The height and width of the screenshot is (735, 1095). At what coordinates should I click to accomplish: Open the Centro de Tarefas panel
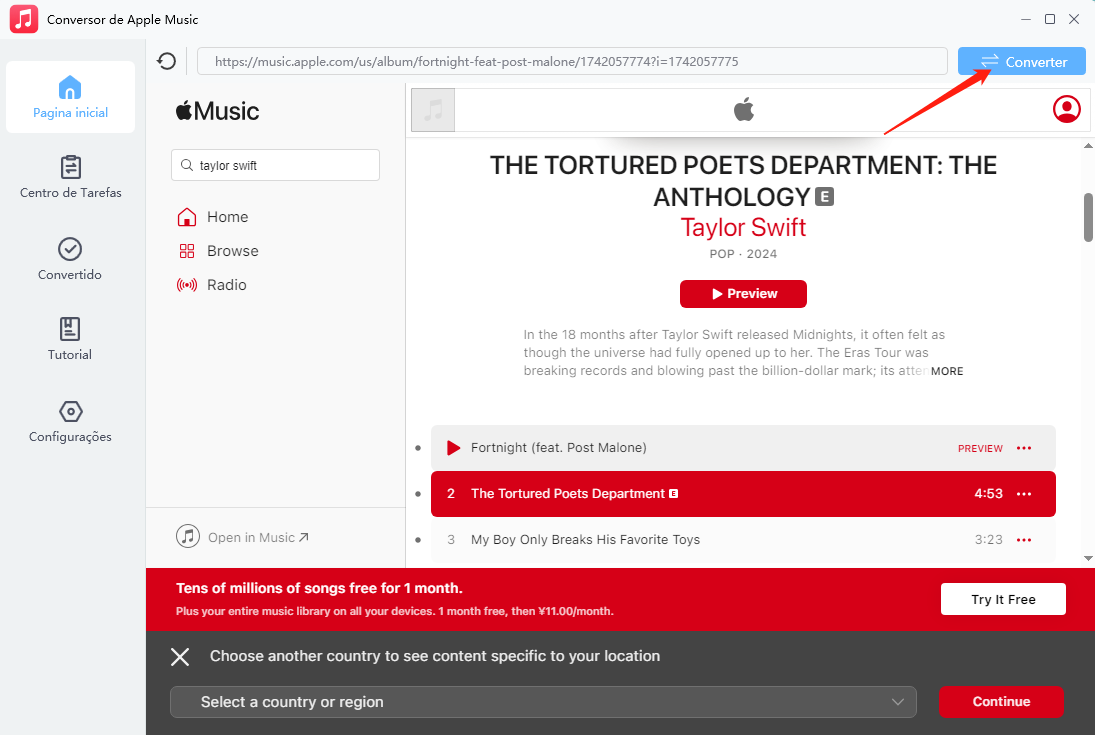pos(70,177)
